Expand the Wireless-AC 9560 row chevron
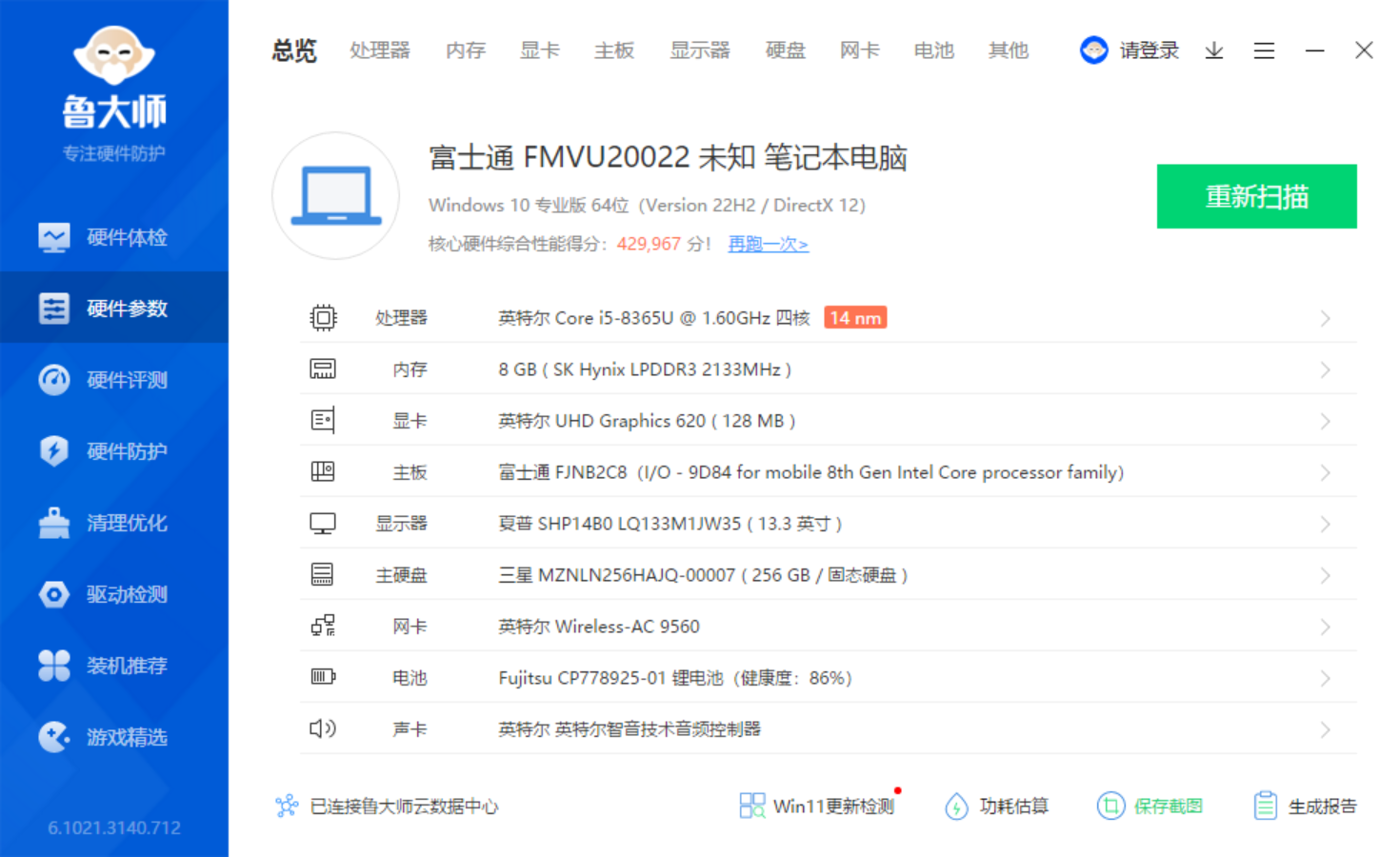1400x857 pixels. 1325,627
